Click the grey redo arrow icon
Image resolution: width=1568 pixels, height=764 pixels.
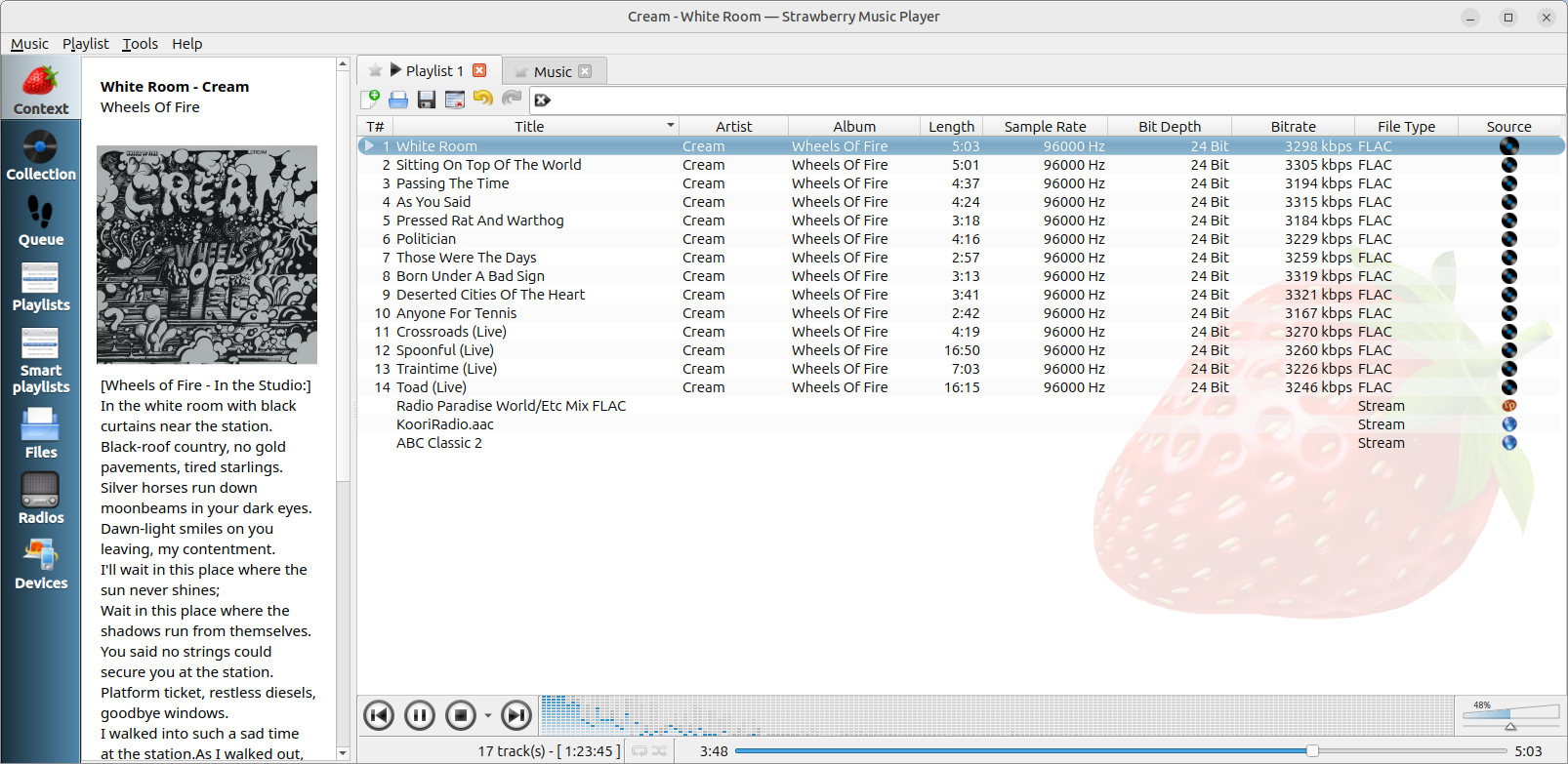point(512,99)
